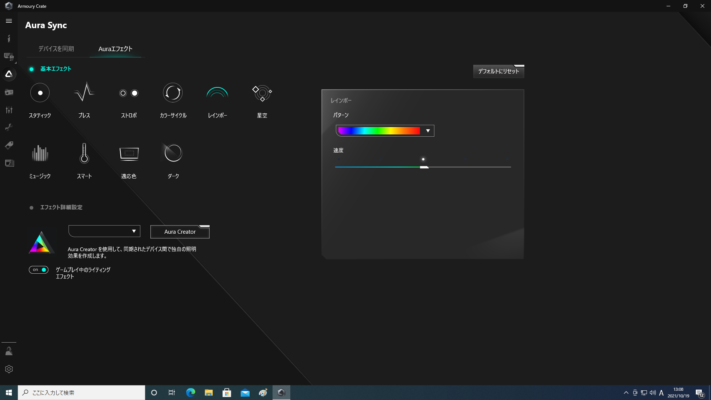Image resolution: width=711 pixels, height=400 pixels.
Task: Launch Microsoft Edge from taskbar
Action: pos(190,392)
